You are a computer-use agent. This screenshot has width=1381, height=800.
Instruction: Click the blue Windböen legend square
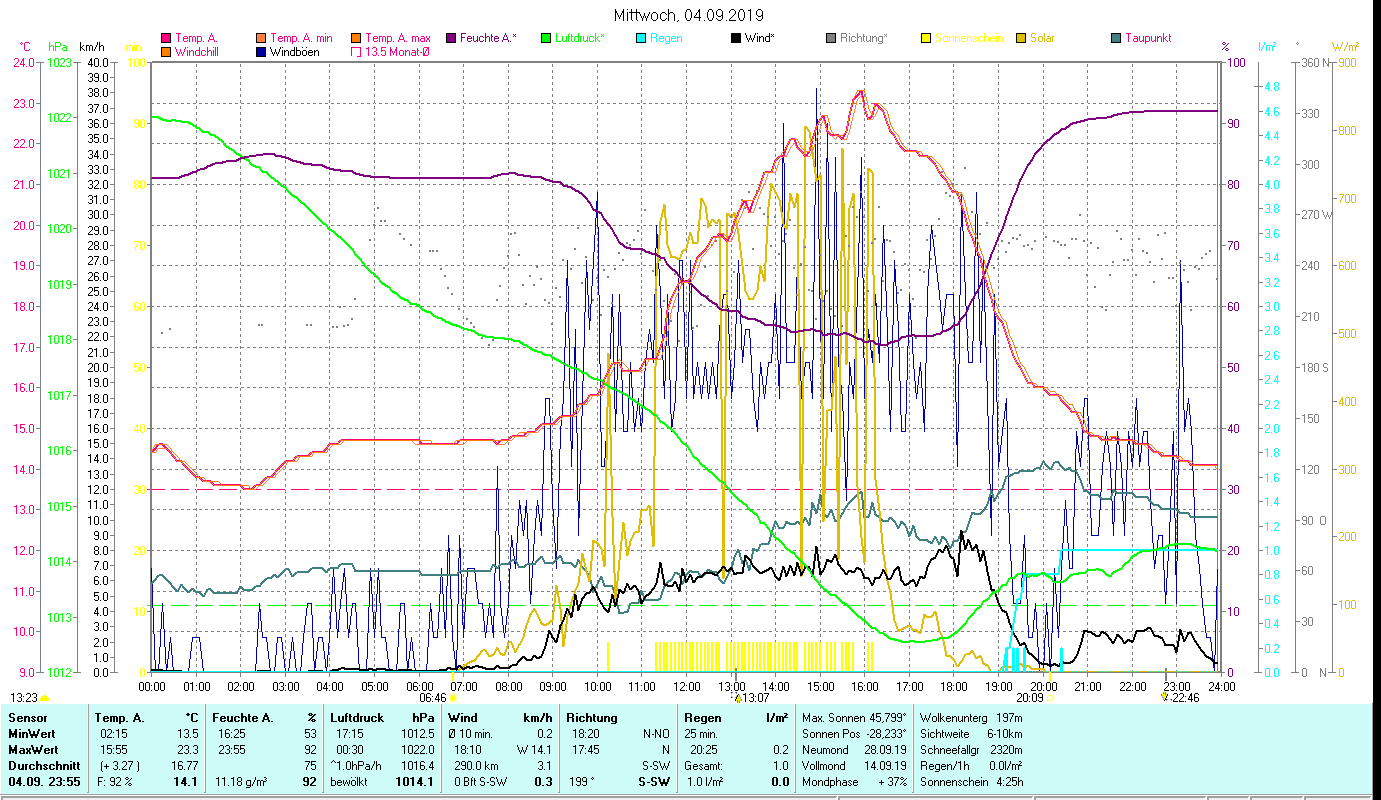[x=261, y=52]
